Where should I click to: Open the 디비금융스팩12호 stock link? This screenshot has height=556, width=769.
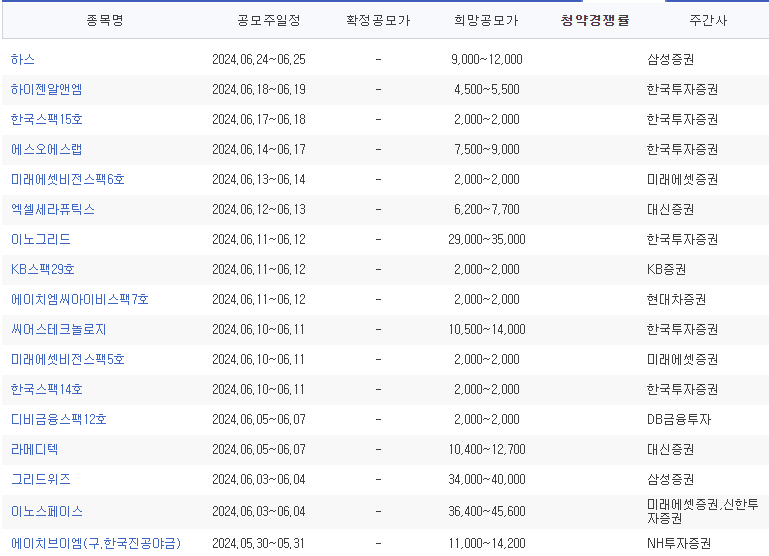point(58,419)
